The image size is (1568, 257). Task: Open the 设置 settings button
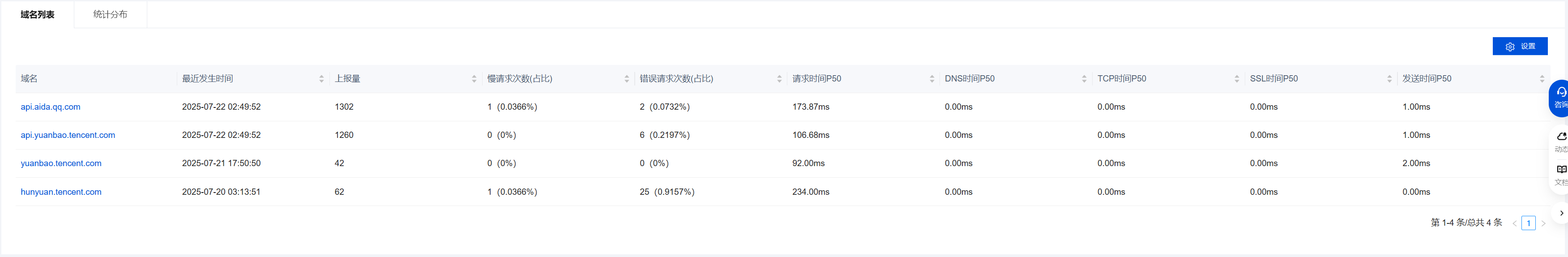1519,46
